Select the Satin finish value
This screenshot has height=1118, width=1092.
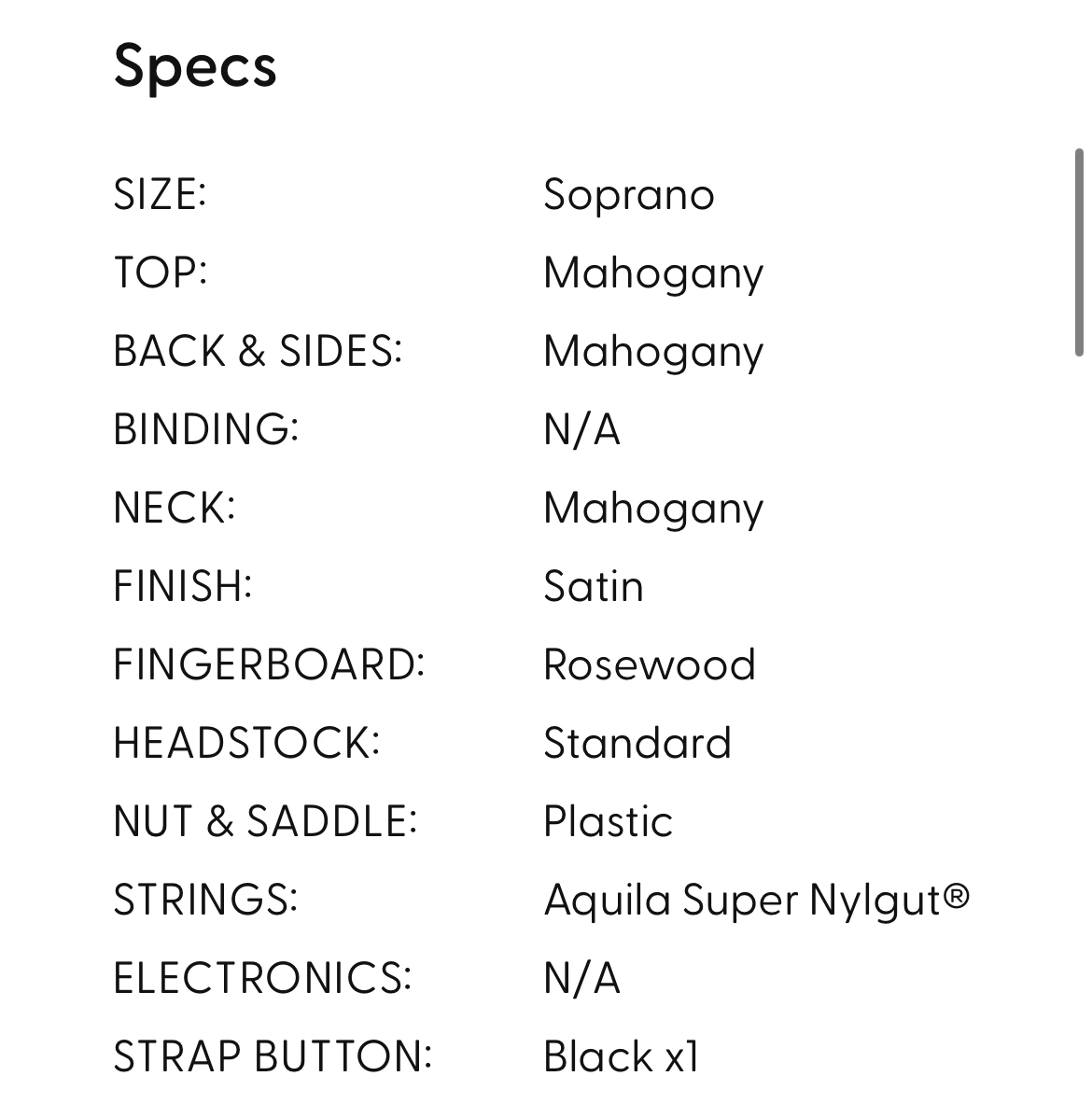pyautogui.click(x=594, y=587)
